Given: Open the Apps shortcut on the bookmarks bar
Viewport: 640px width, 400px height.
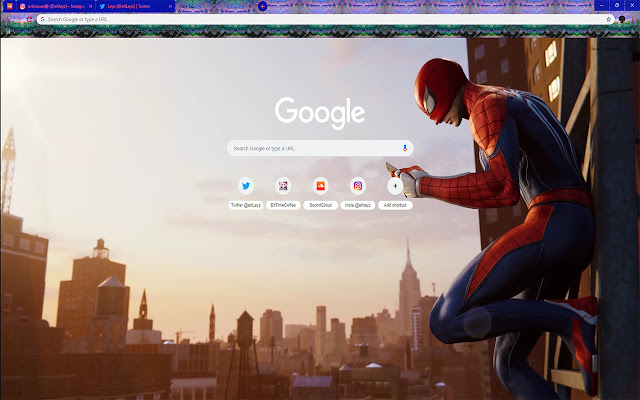Looking at the screenshot, I should pyautogui.click(x=7, y=31).
